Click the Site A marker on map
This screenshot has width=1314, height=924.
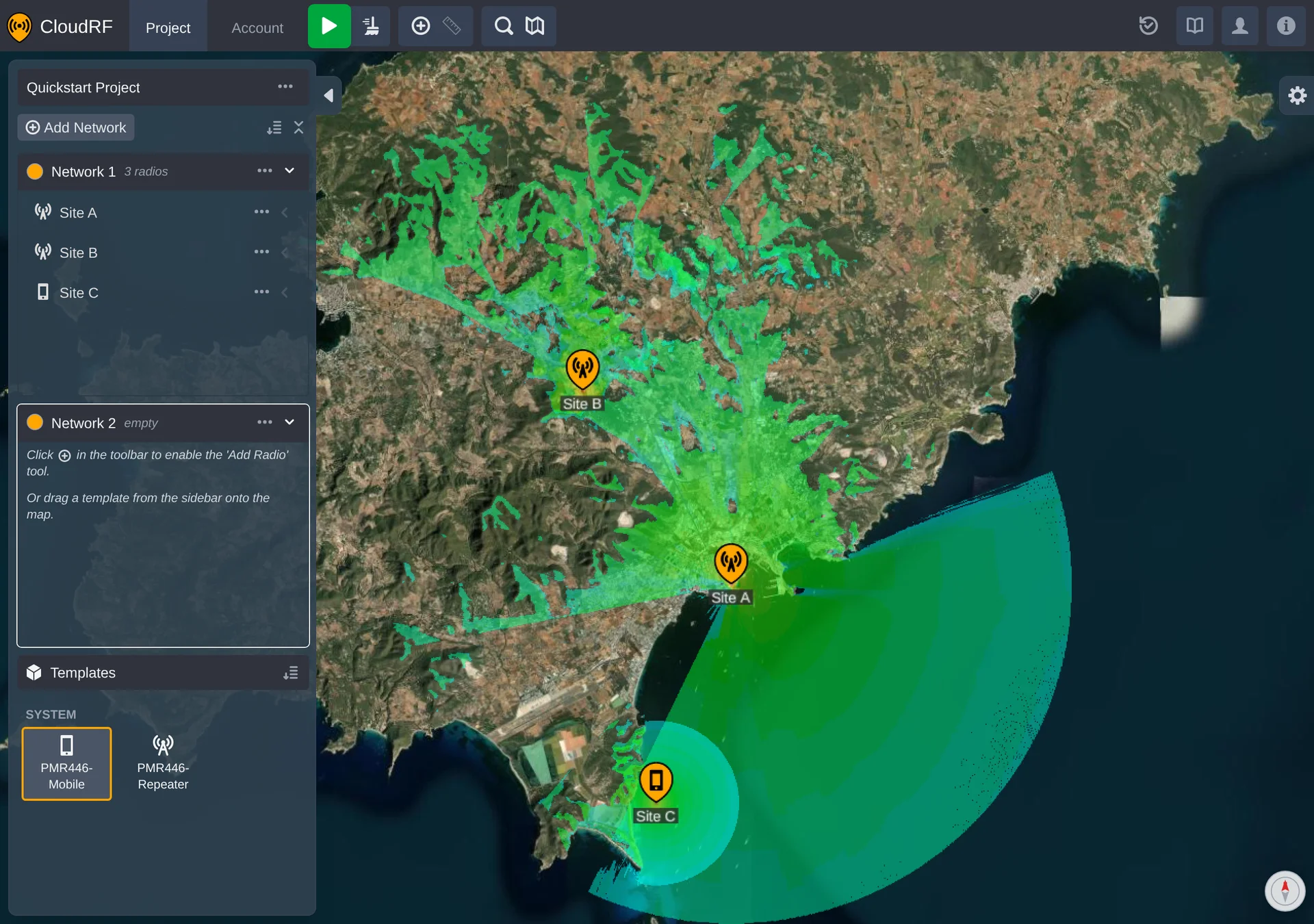[x=731, y=563]
